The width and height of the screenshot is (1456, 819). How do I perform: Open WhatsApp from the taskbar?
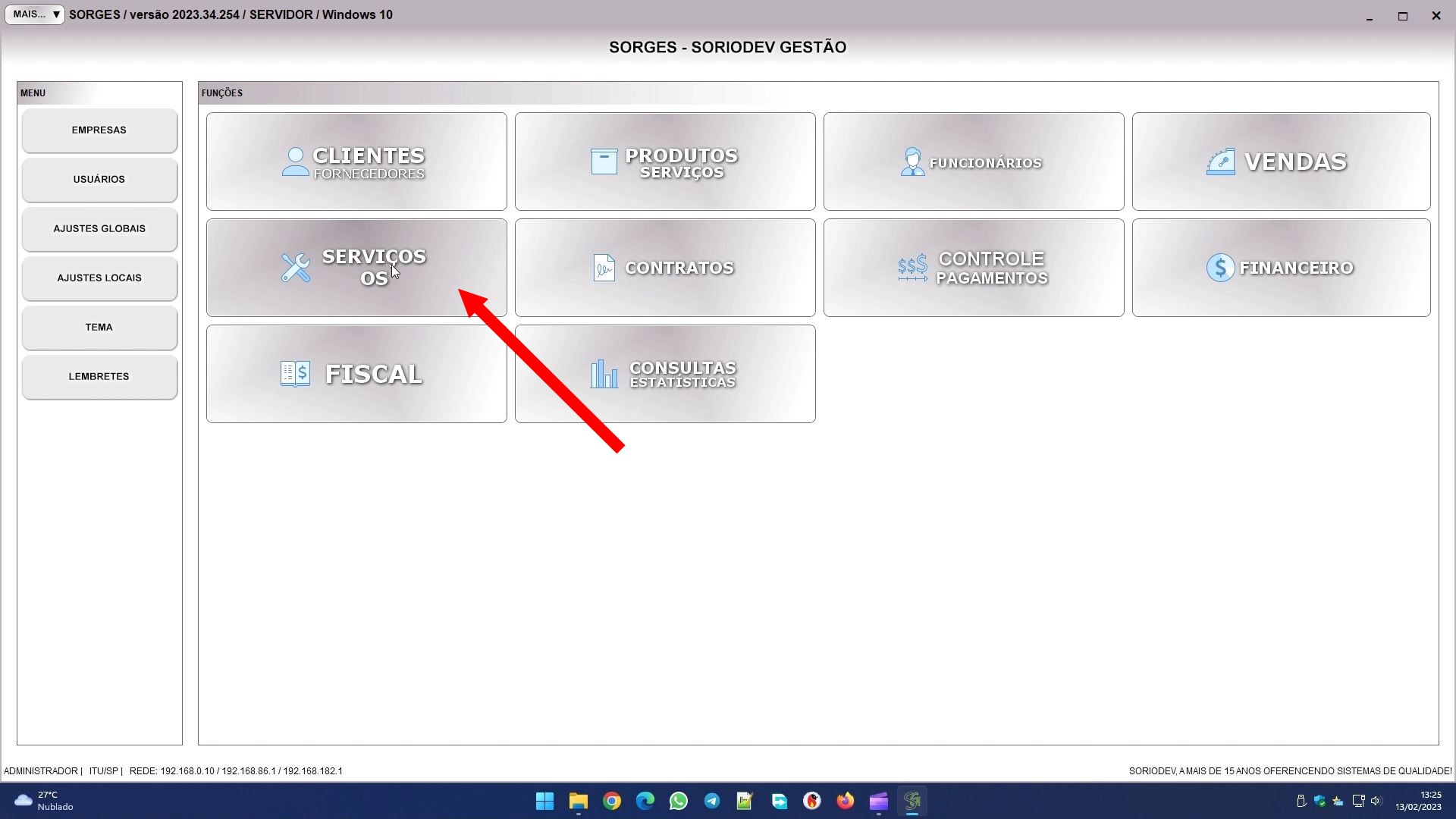coord(679,801)
